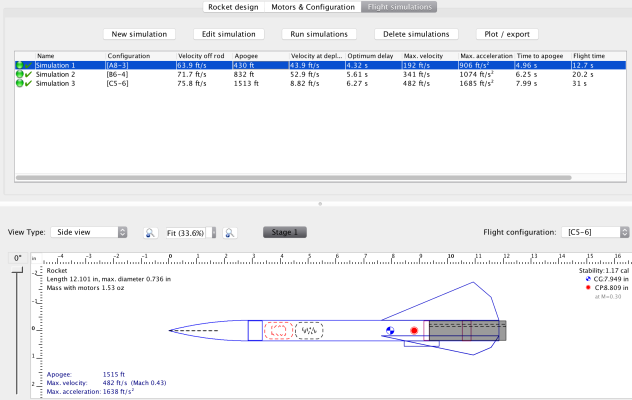This screenshot has width=632, height=400.
Task: Click the zoom out magnifier icon
Action: coord(150,232)
